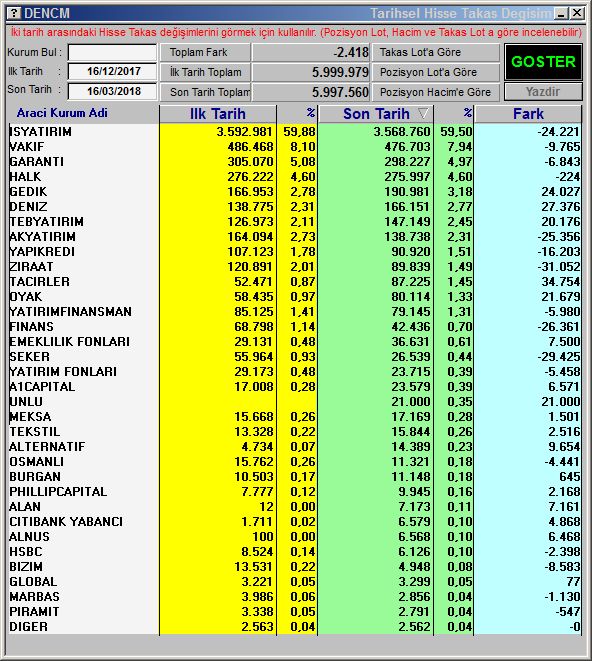This screenshot has width=592, height=661.
Task: Select the DIGER row name
Action: [x=28, y=626]
